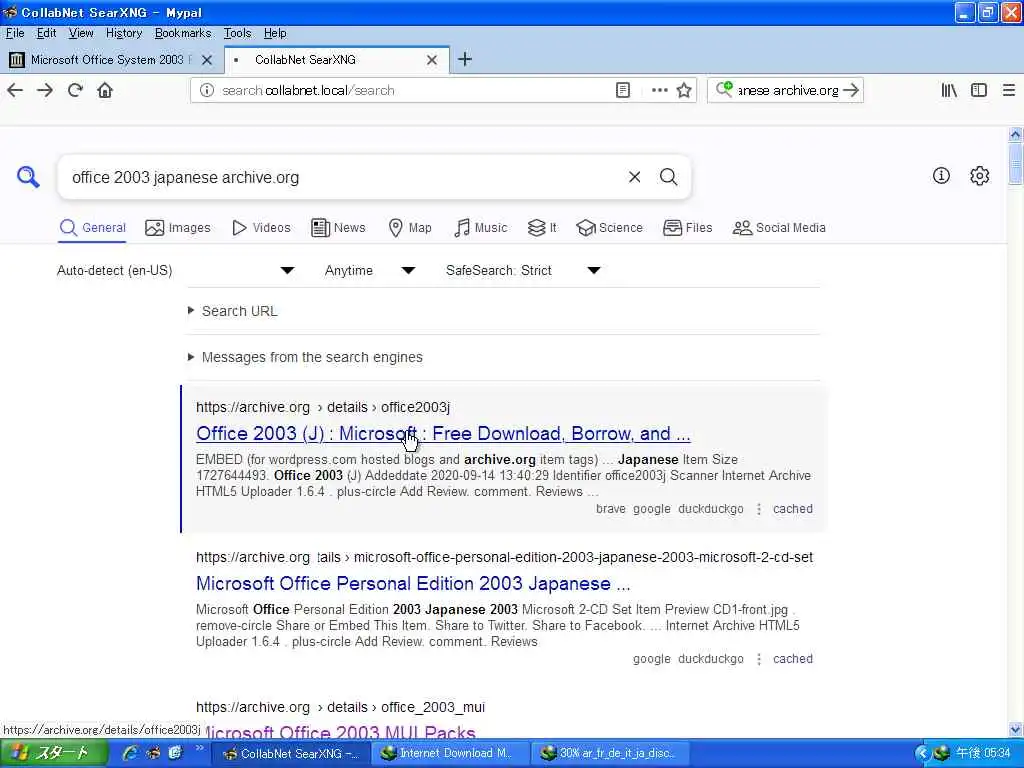Switch to Map search category
Screen dimensions: 1024x768
pos(410,228)
